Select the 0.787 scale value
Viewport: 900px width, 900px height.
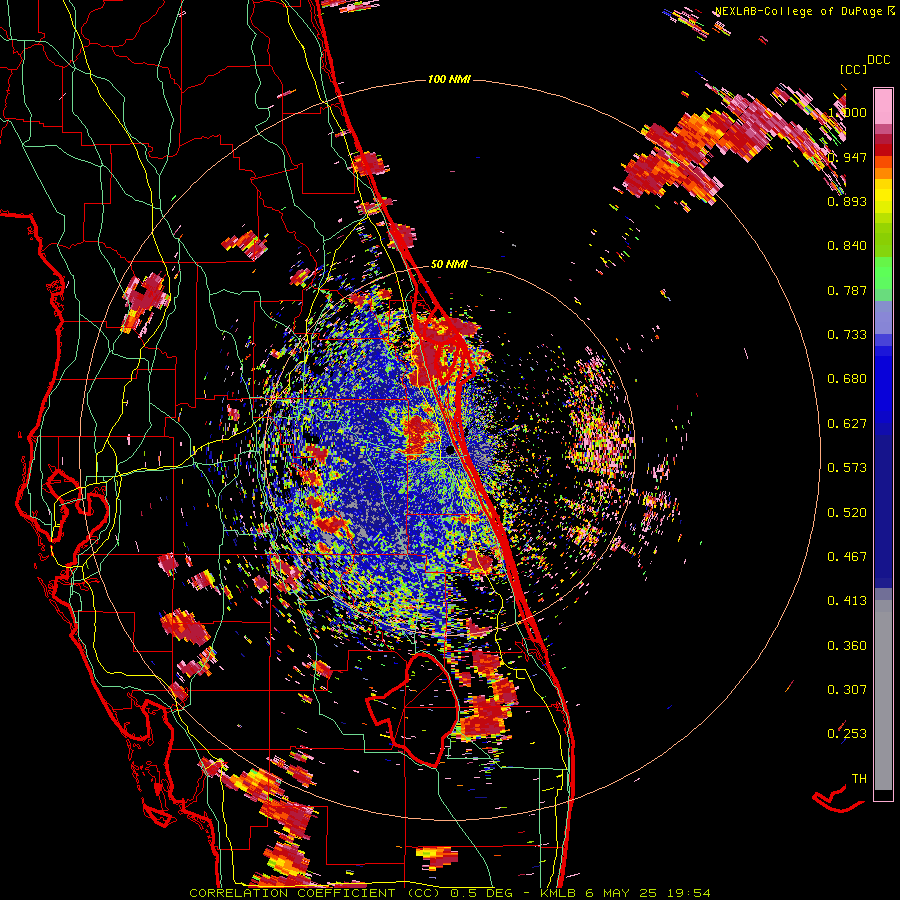click(847, 290)
